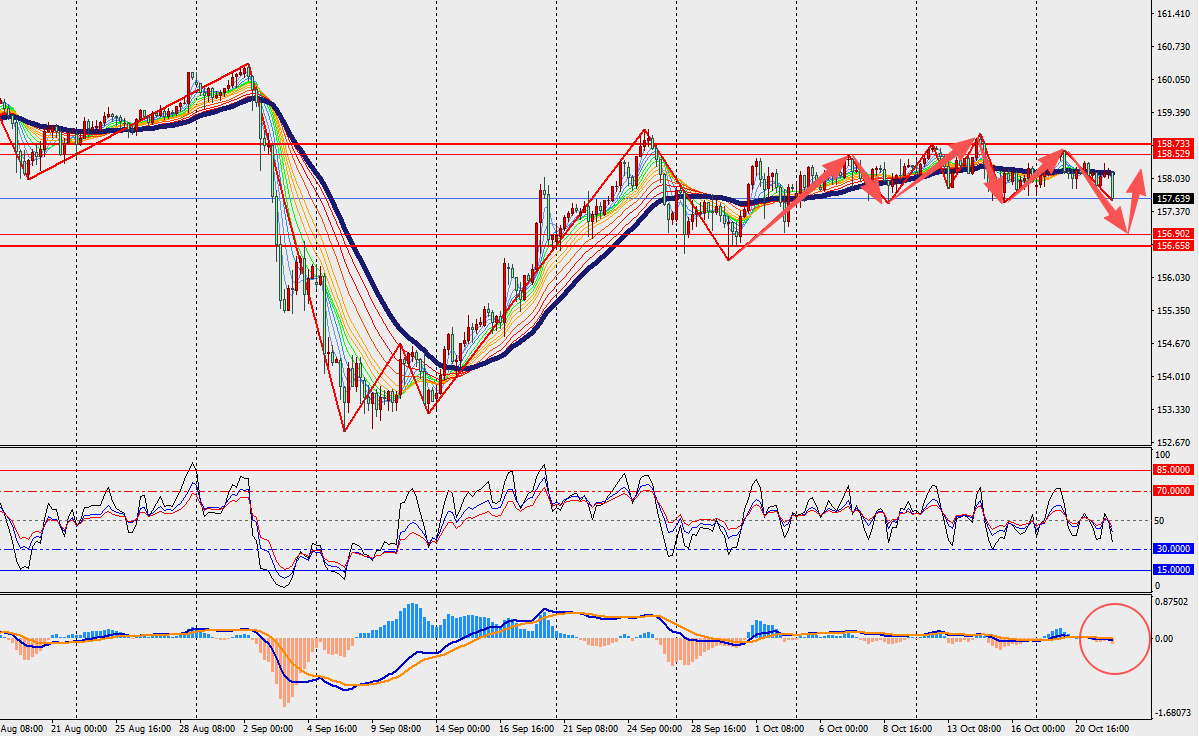Click the 6 Oct 00:00 time axis label
The width and height of the screenshot is (1199, 736).
pos(844,728)
